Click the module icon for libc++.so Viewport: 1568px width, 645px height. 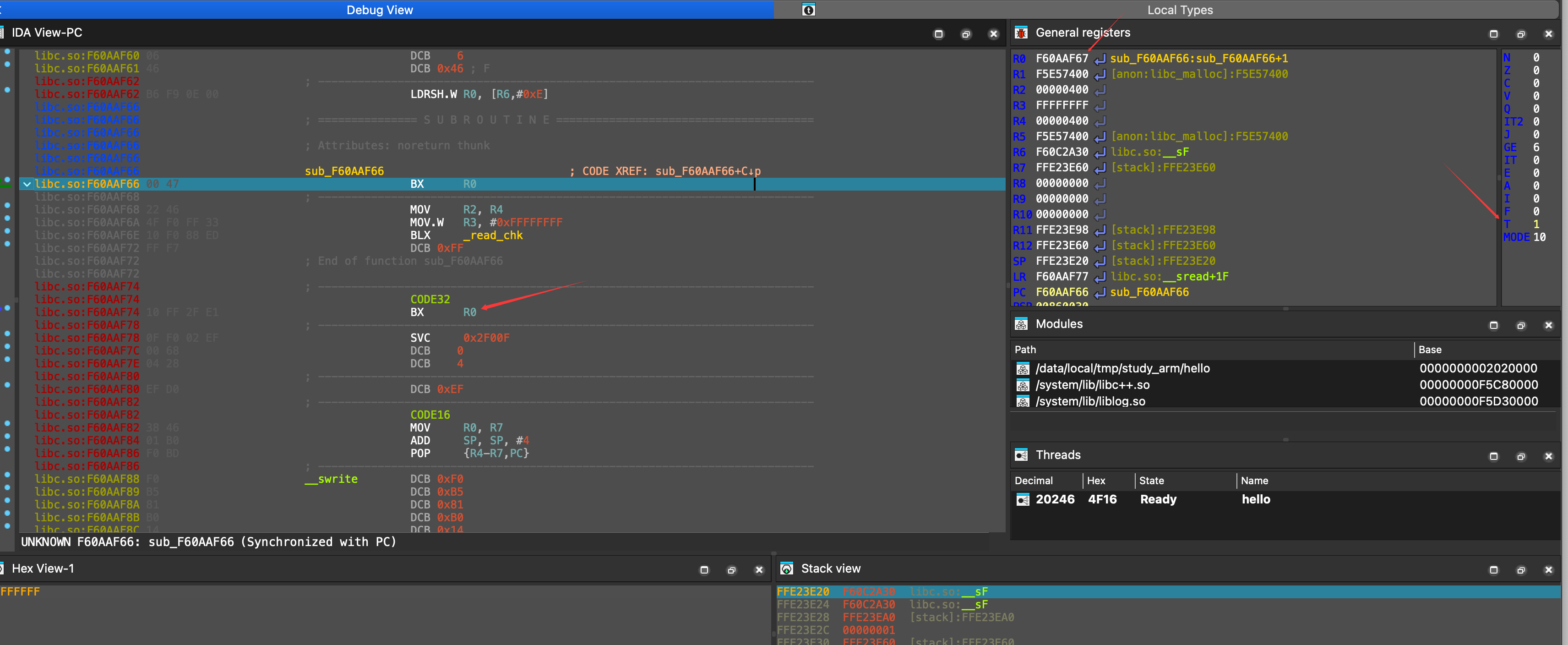(x=1023, y=385)
